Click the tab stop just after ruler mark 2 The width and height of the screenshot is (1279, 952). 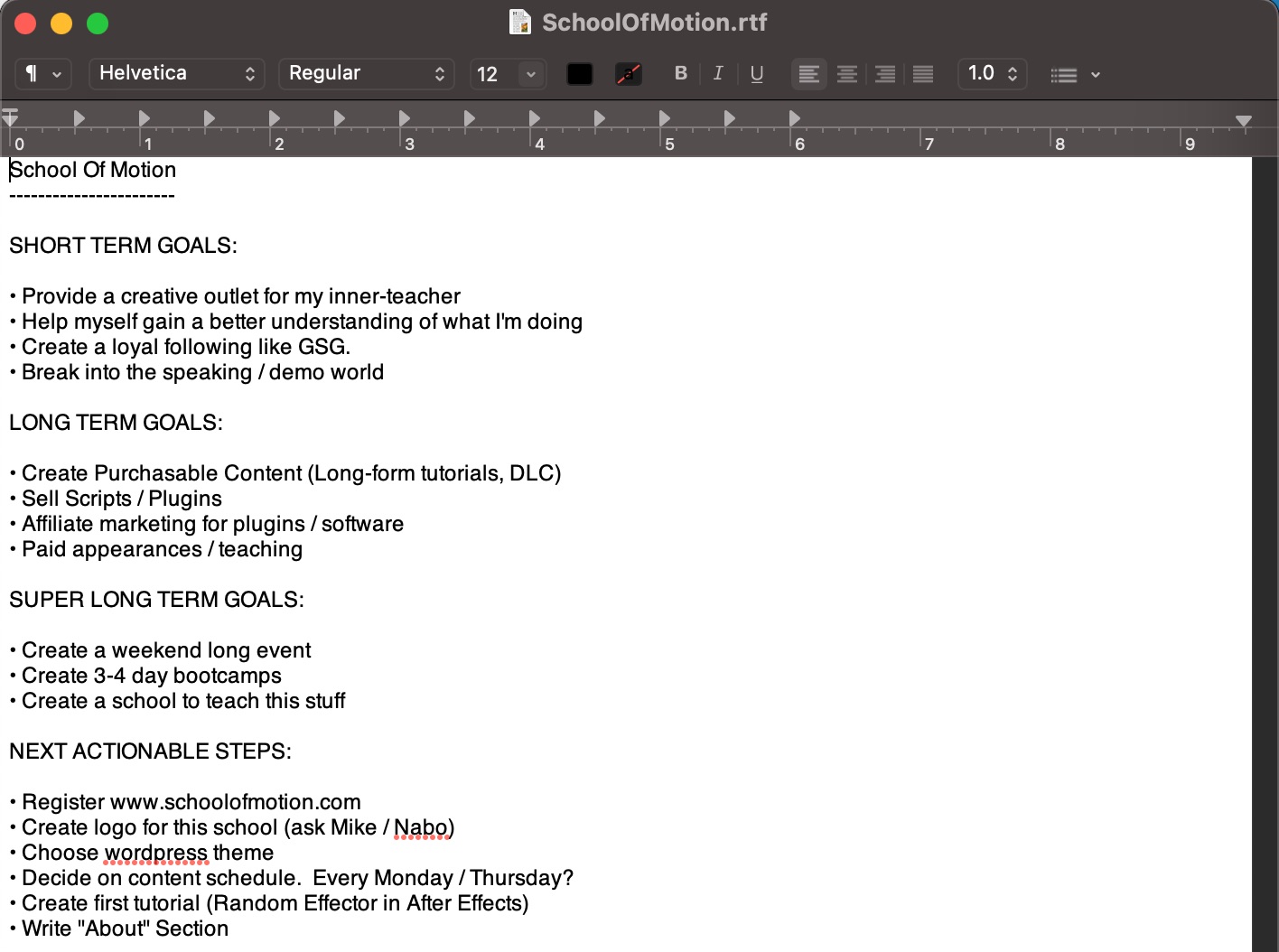pyautogui.click(x=274, y=117)
